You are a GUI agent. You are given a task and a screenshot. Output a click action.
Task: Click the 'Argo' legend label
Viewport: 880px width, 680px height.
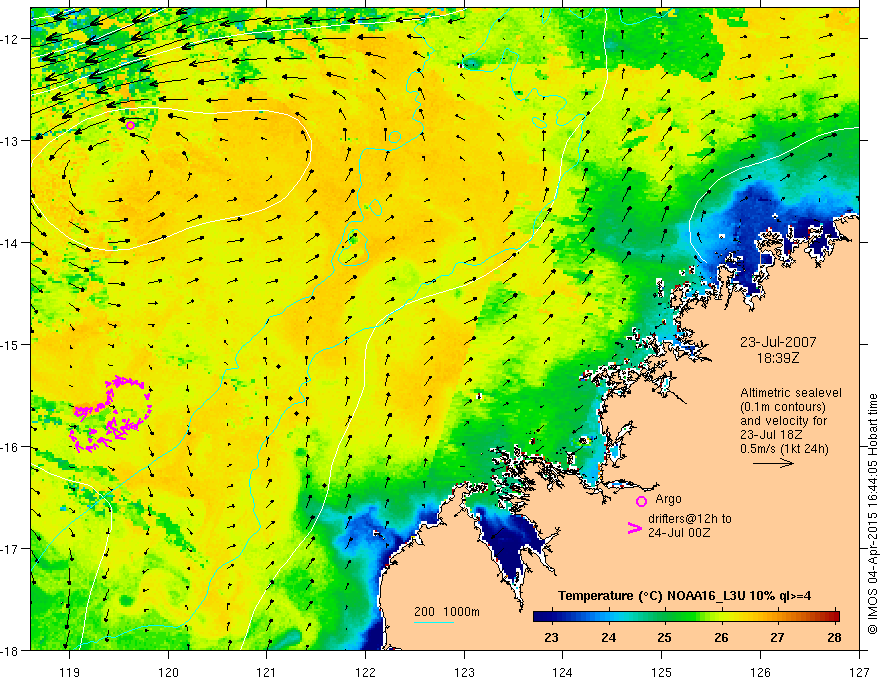[x=668, y=499]
